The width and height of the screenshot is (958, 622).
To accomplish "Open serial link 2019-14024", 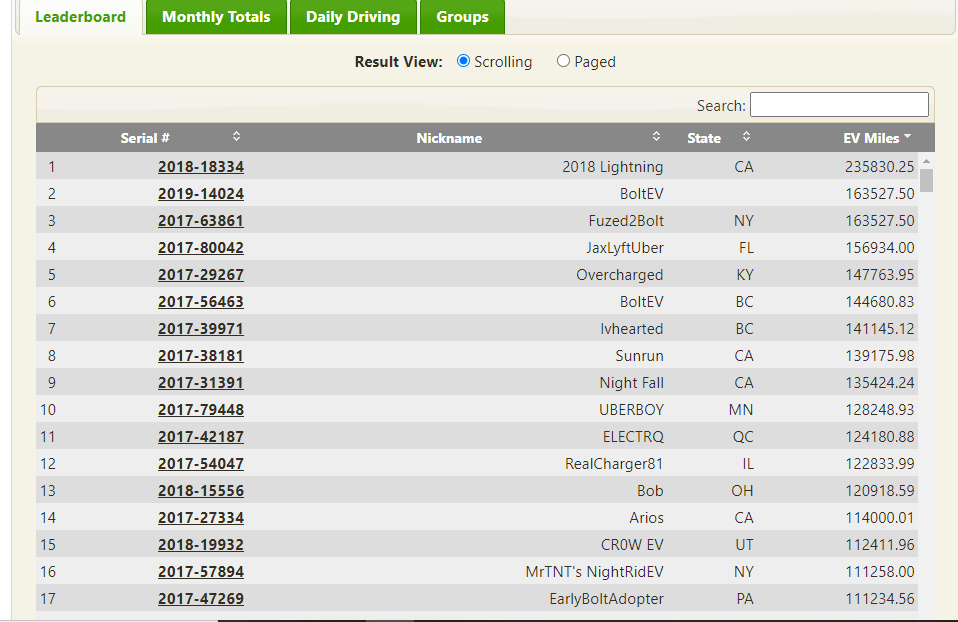I will [200, 194].
